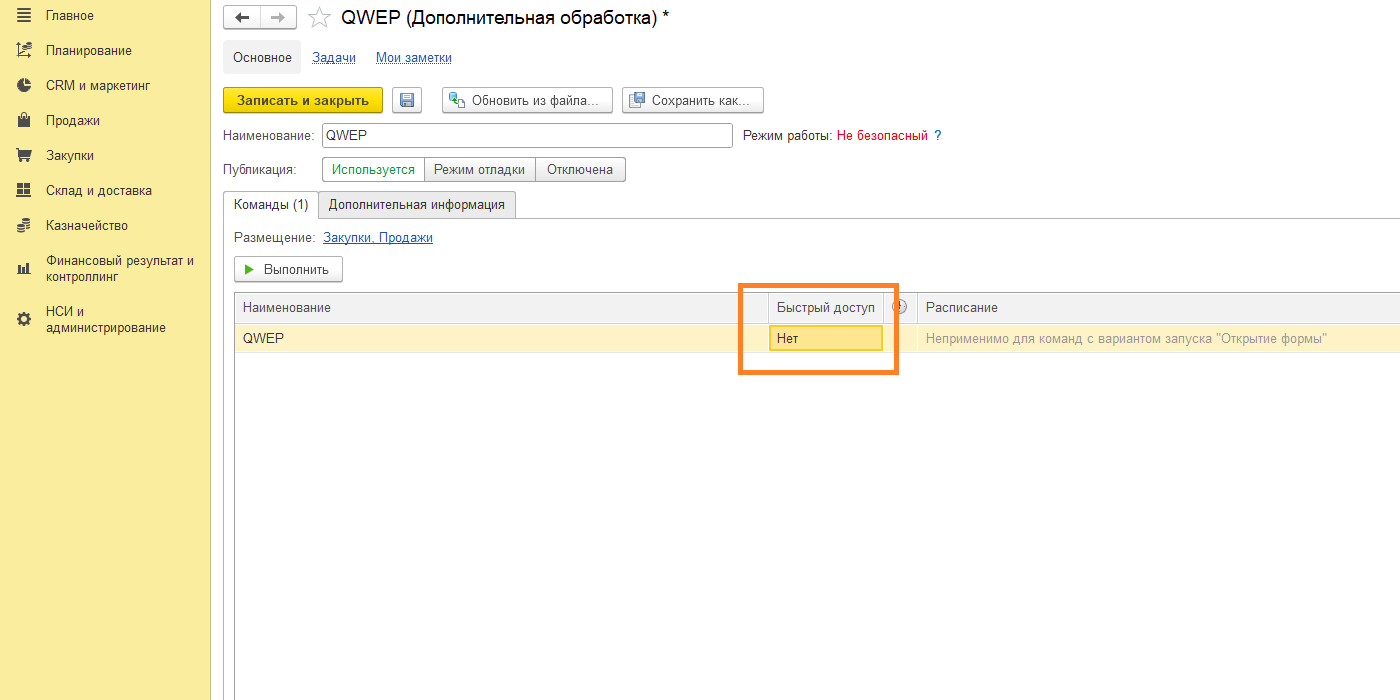Click the Склад и доставка grid icon

[x=24, y=191]
